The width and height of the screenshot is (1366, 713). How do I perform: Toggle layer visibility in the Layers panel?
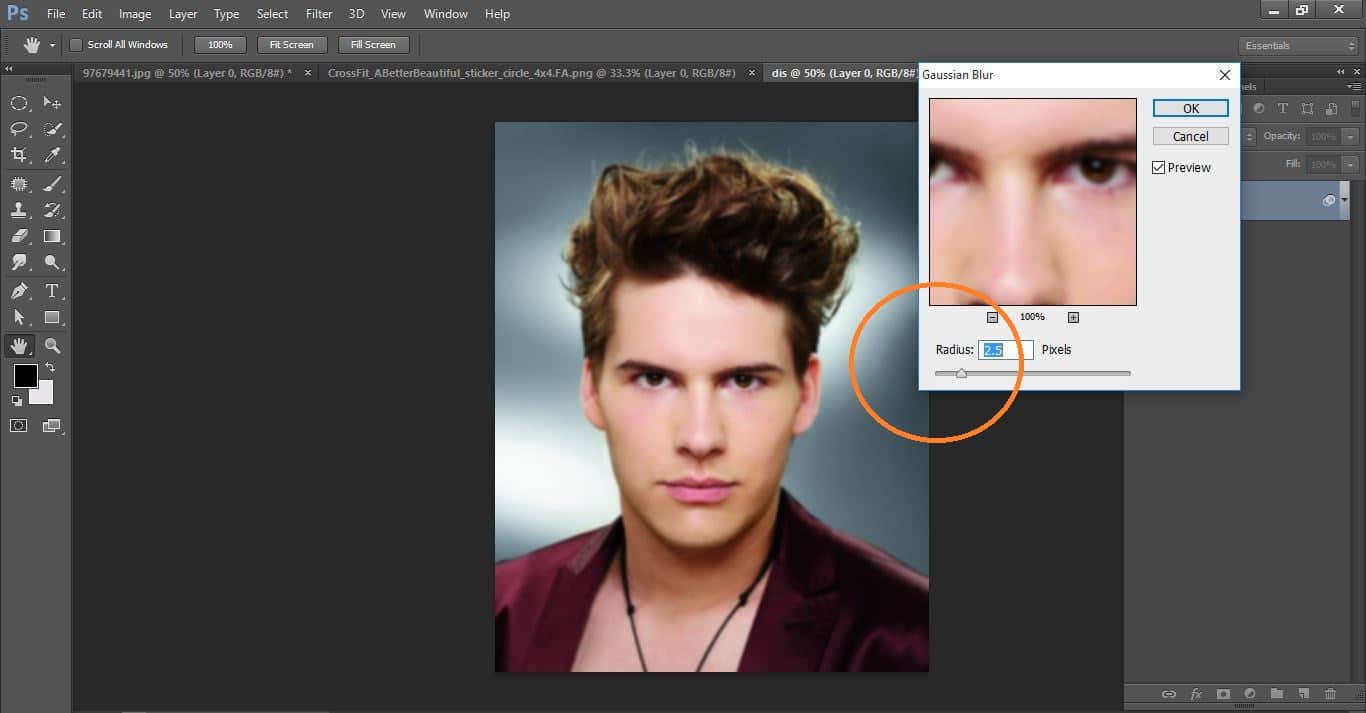point(1329,200)
